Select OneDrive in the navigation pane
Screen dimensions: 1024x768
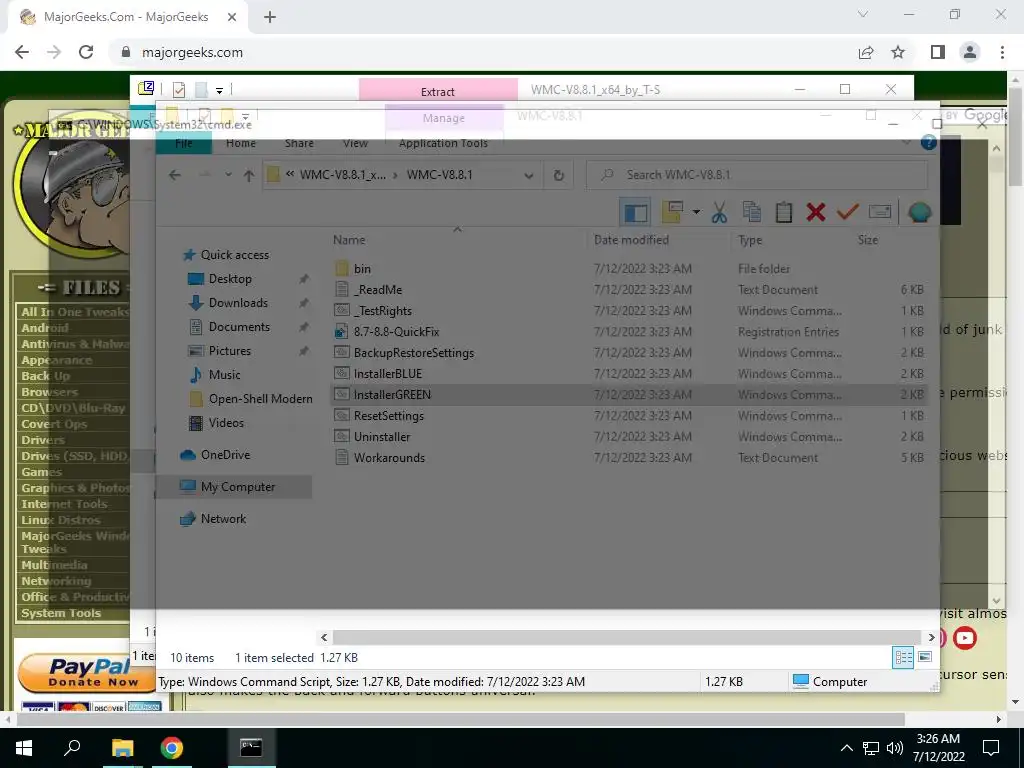(225, 455)
